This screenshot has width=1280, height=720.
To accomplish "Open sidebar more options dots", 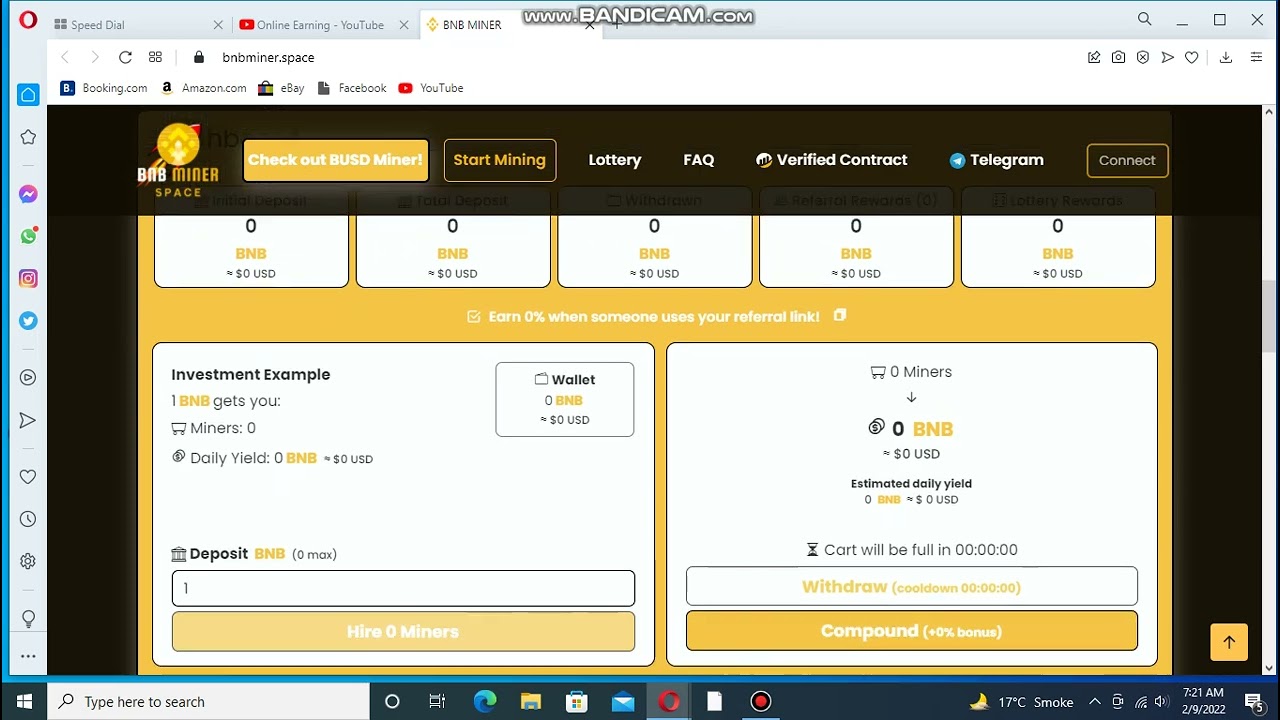I will [x=28, y=657].
